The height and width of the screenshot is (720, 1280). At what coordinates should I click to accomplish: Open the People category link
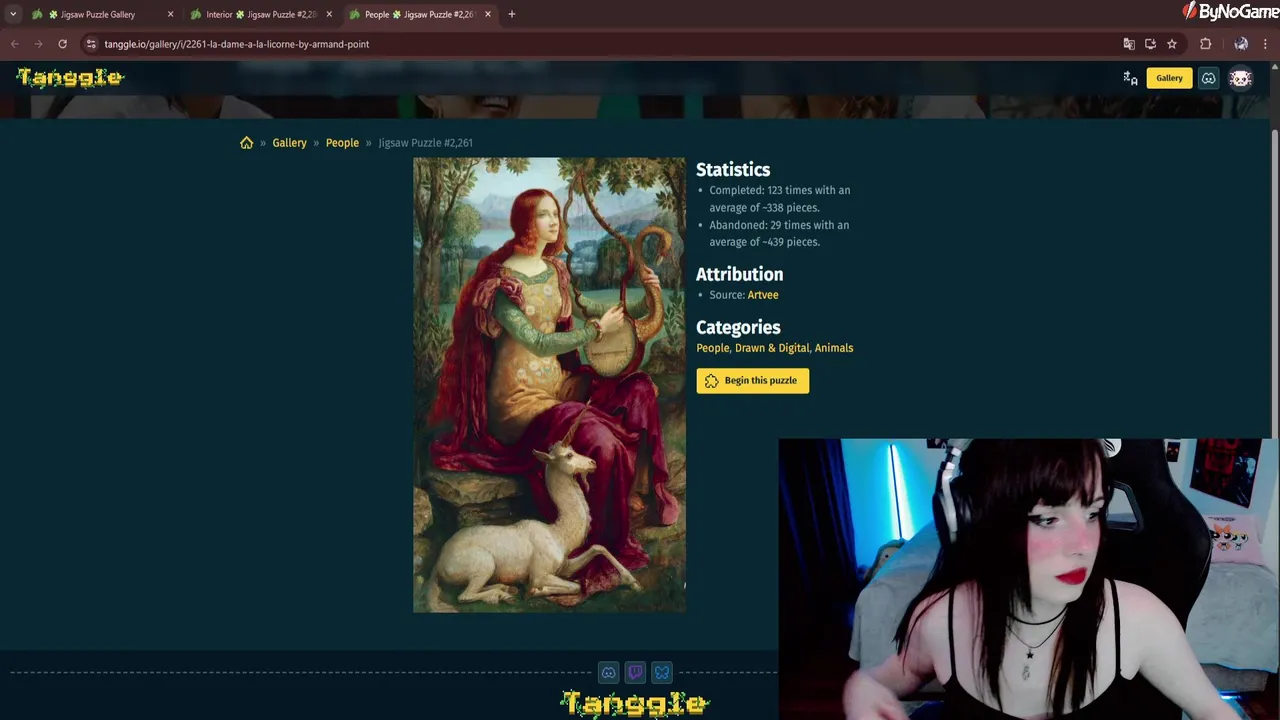713,348
